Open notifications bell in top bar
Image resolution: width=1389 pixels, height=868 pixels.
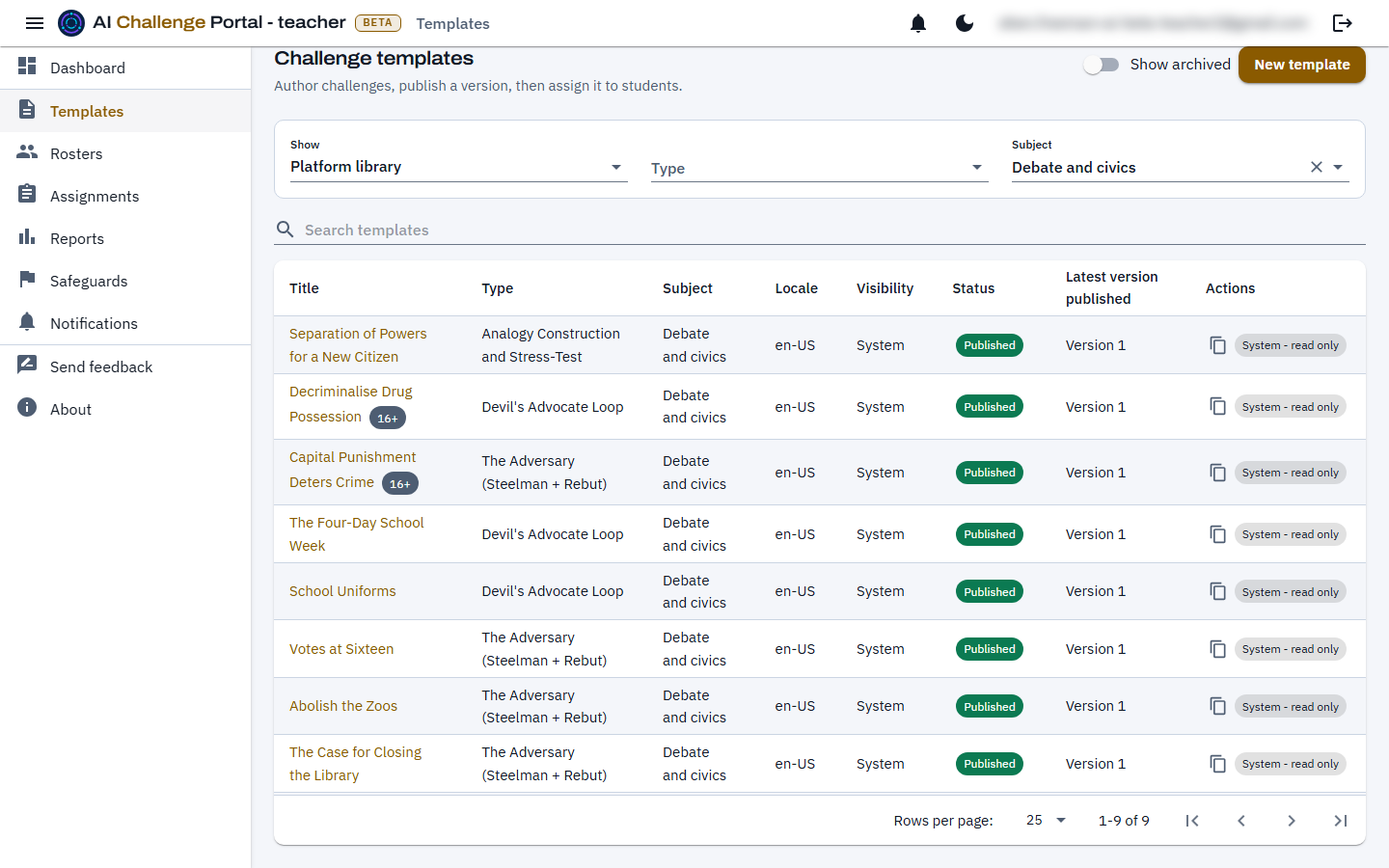pos(918,23)
